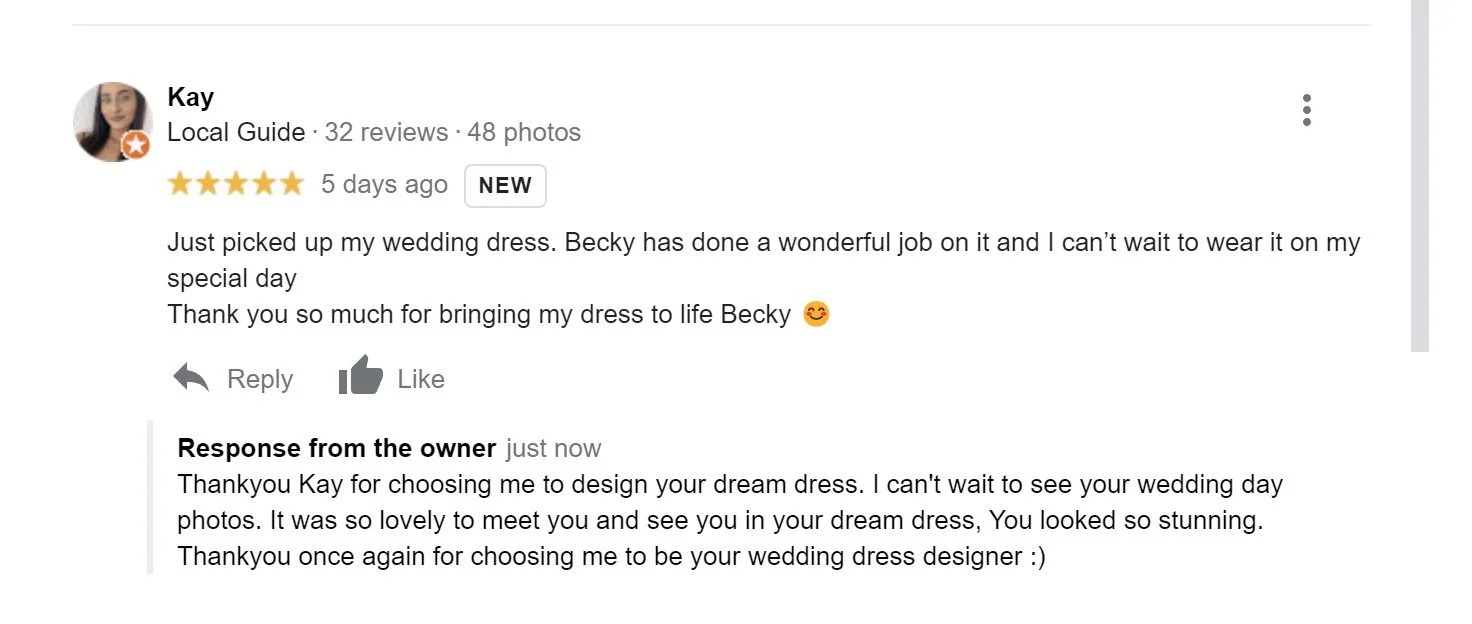Click the Like text label
This screenshot has width=1472, height=624.
point(421,379)
